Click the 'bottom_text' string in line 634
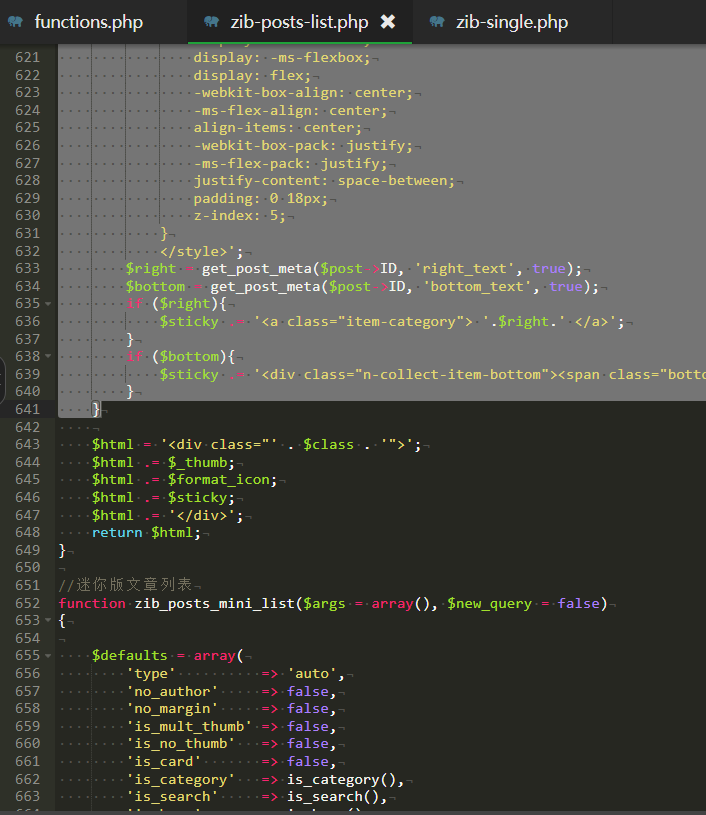Image resolution: width=706 pixels, height=815 pixels. pos(482,286)
